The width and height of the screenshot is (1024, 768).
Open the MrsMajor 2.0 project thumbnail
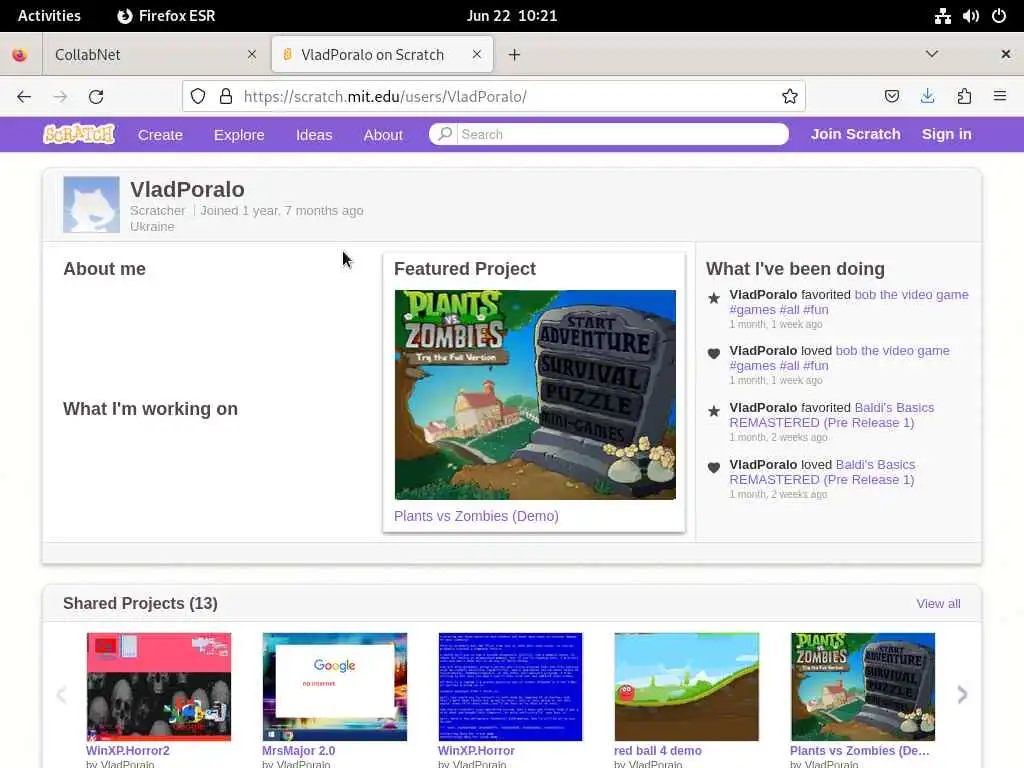[x=334, y=686]
